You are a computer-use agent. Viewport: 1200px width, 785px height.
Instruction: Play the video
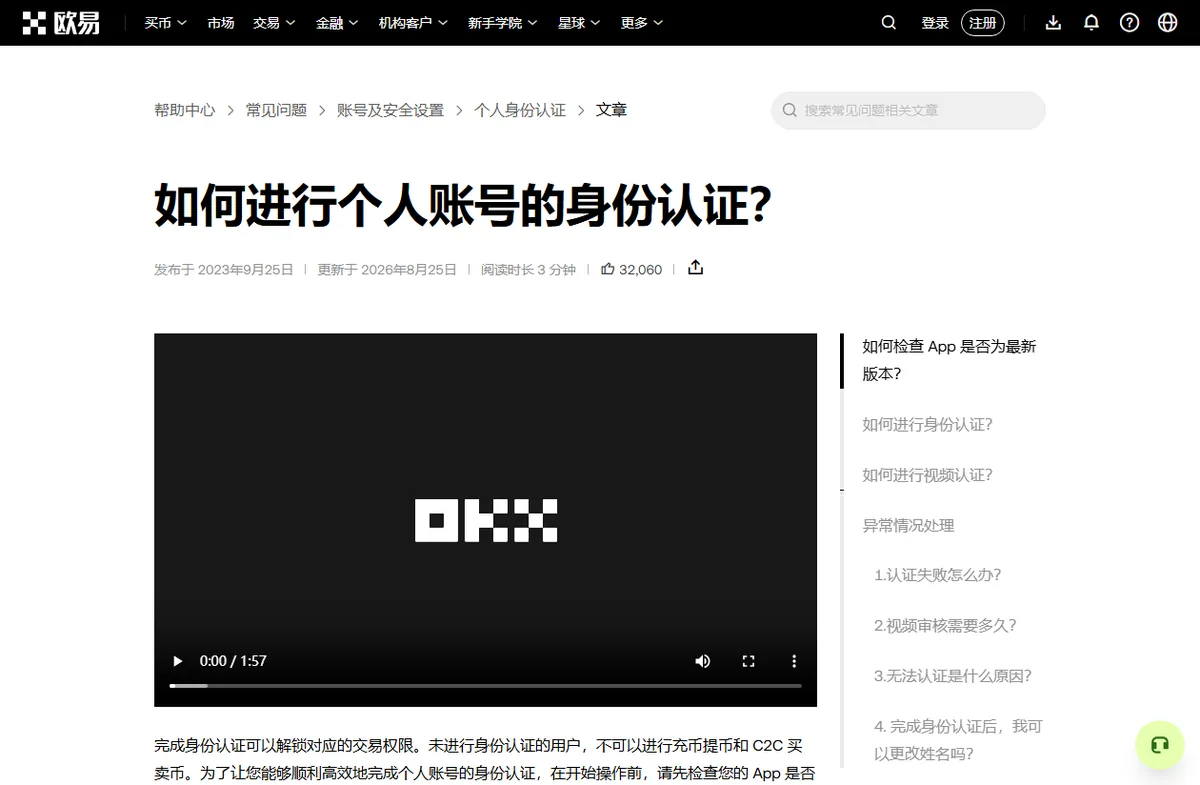(178, 661)
